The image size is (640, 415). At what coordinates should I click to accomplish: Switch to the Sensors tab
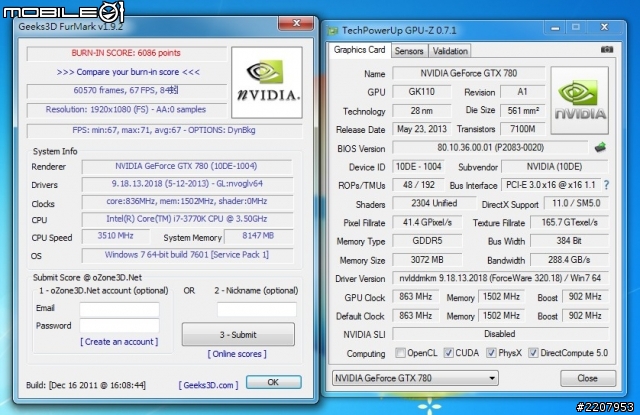click(409, 51)
